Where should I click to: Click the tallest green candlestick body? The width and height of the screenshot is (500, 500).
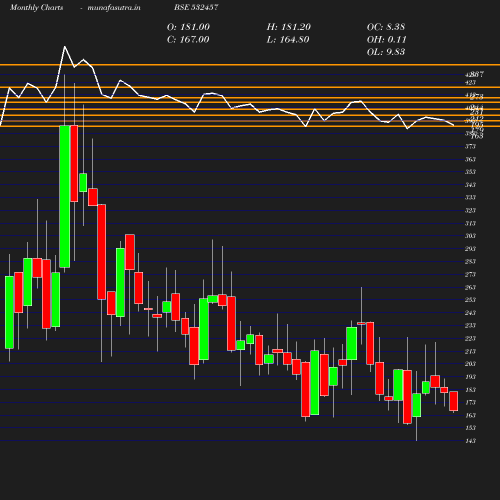coord(65,197)
